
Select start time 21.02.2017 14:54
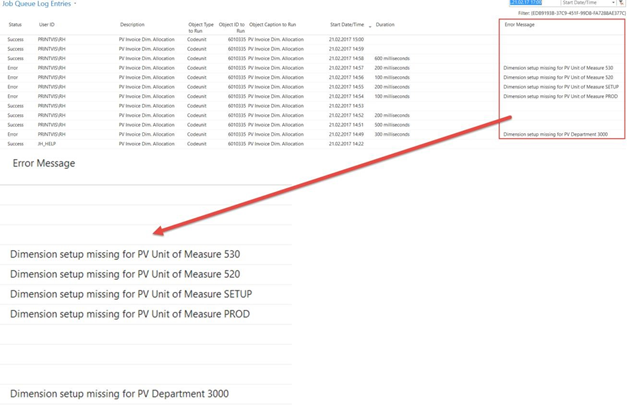tap(346, 96)
